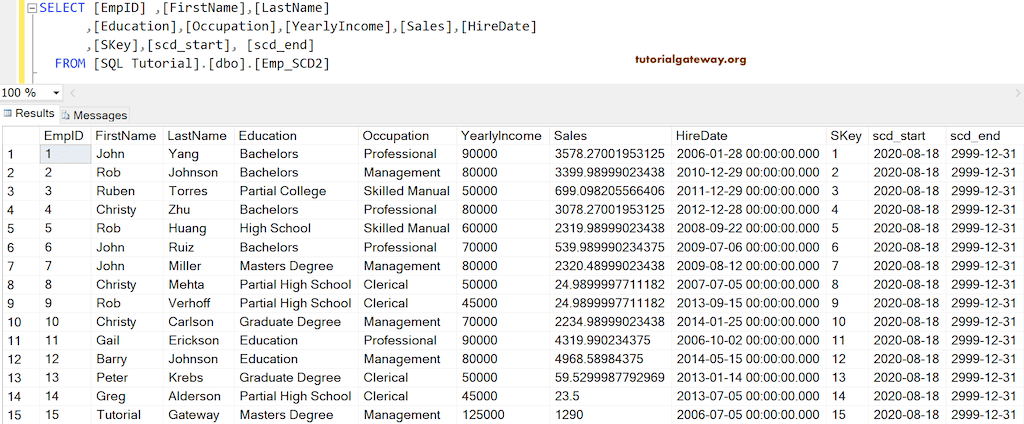Select the Occupation column header
The width and height of the screenshot is (1024, 424).
coord(395,136)
